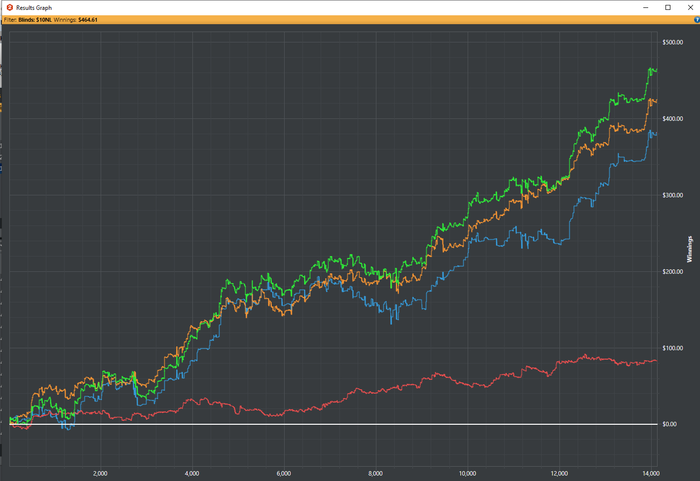Screen dimensions: 700x481
Task: Click the 'Results Graph' window title
Action: [34, 8]
